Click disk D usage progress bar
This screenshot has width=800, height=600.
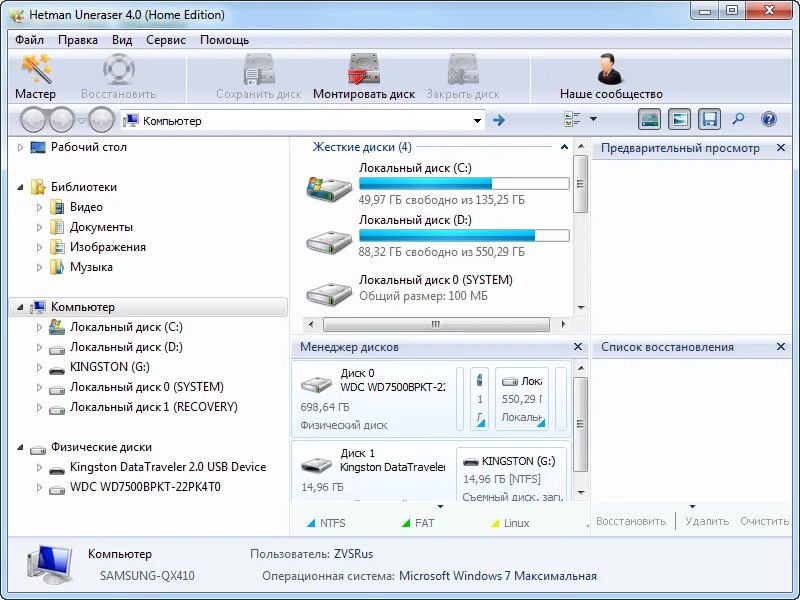click(464, 235)
